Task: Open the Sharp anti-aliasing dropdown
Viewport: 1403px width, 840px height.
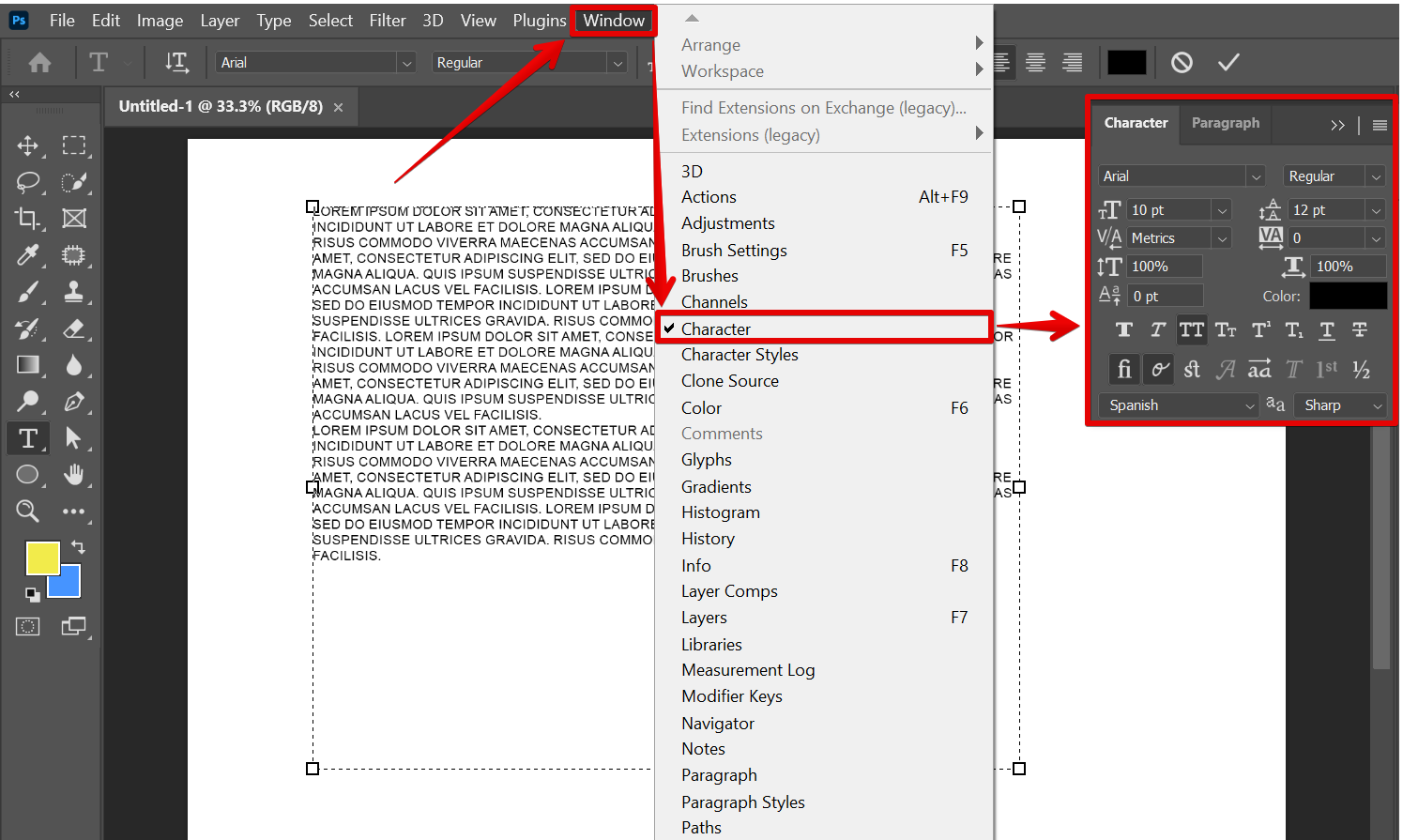Action: tap(1341, 405)
